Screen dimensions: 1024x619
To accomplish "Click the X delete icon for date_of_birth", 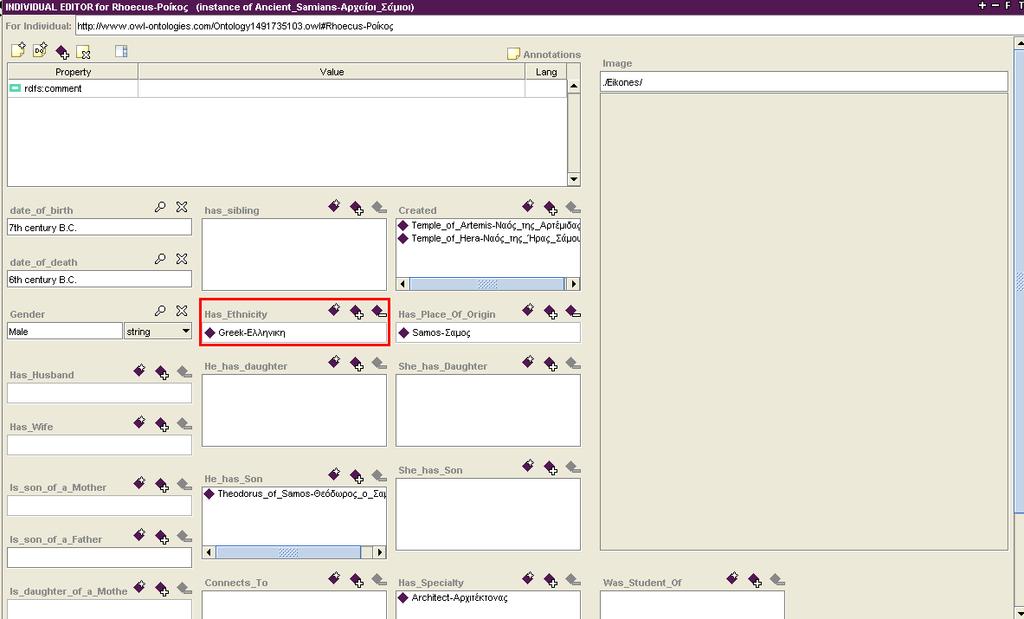I will point(182,207).
